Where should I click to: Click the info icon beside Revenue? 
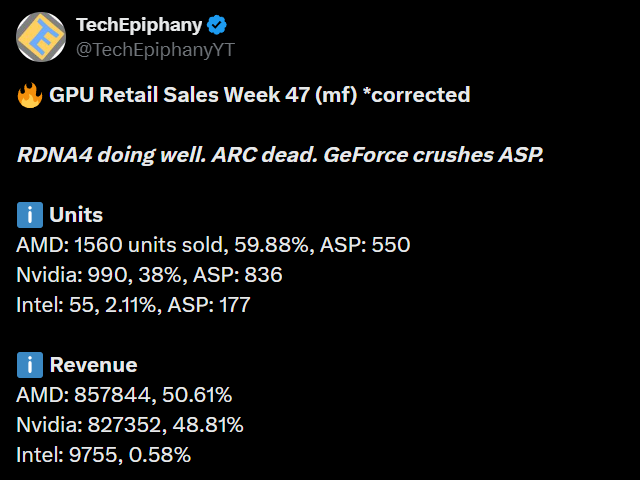29,365
